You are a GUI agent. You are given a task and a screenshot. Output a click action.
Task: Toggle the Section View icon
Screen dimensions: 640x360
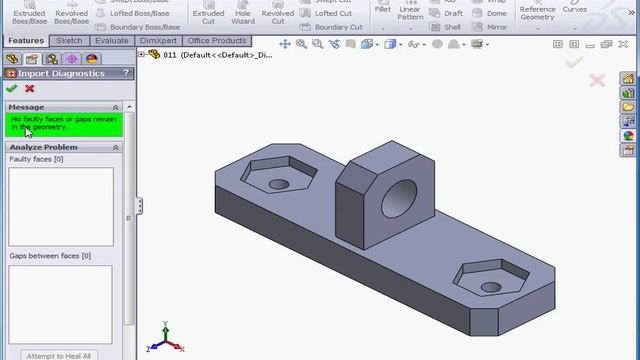(350, 44)
